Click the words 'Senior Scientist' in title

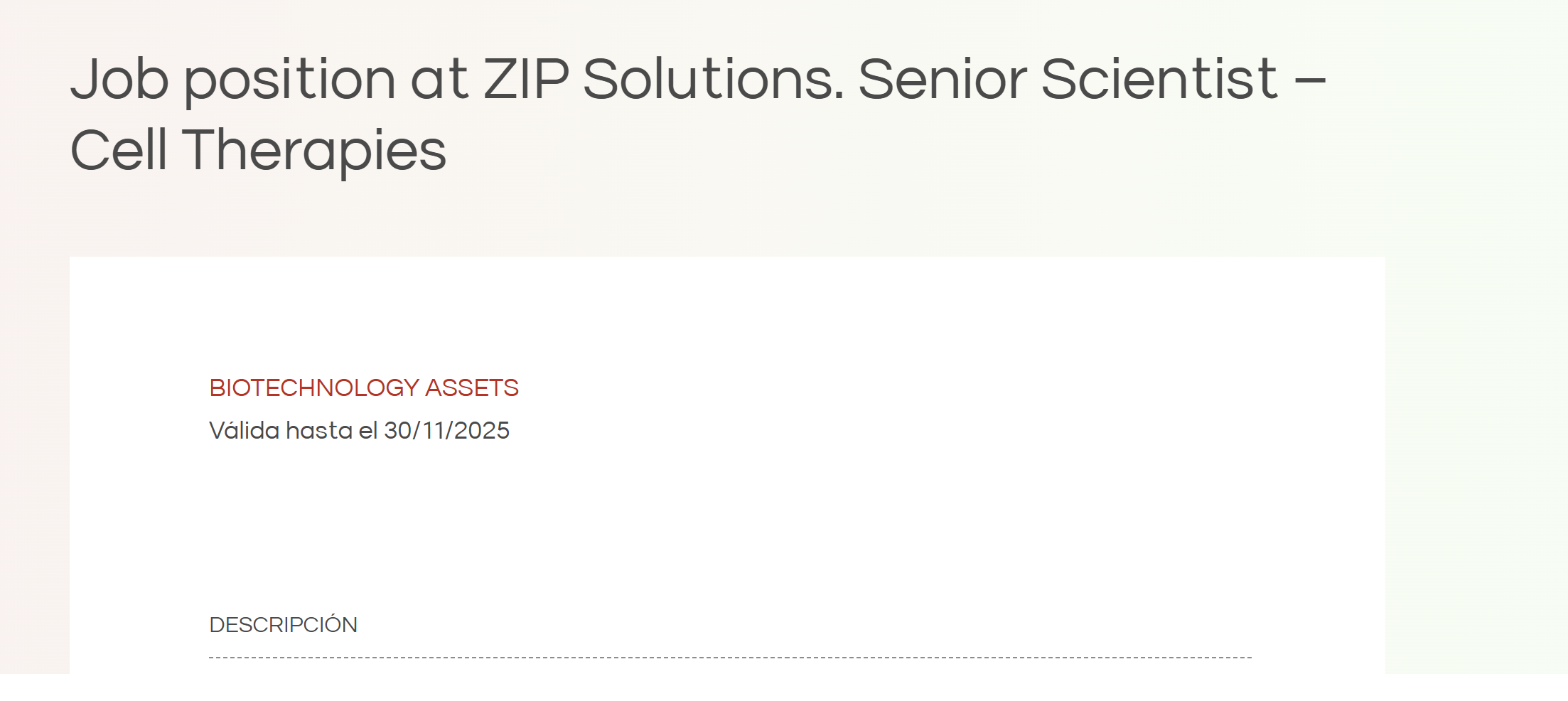[1068, 78]
